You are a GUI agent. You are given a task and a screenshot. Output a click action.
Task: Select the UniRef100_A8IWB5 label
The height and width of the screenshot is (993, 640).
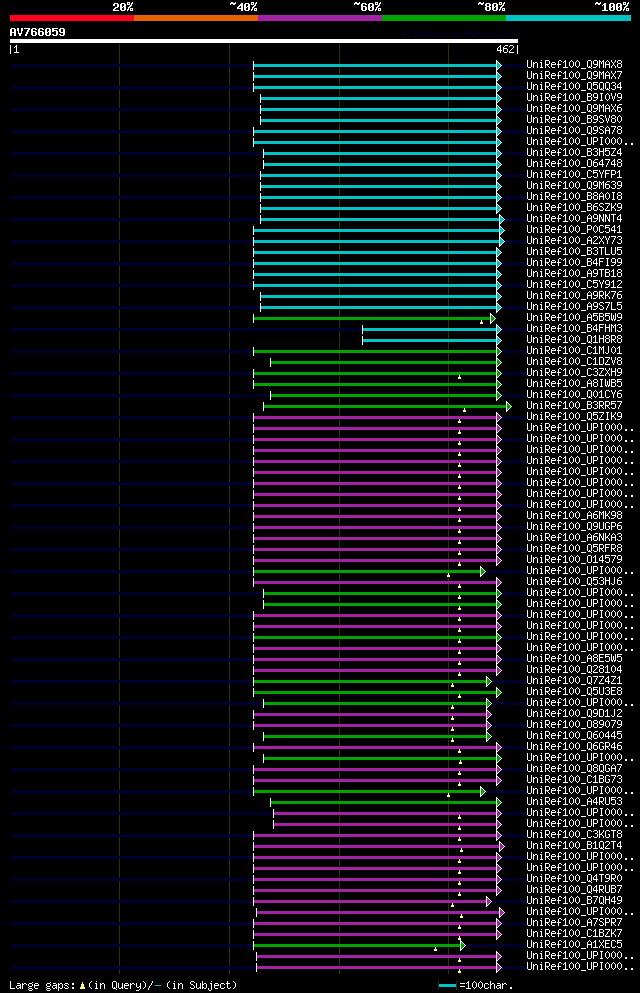(x=574, y=384)
